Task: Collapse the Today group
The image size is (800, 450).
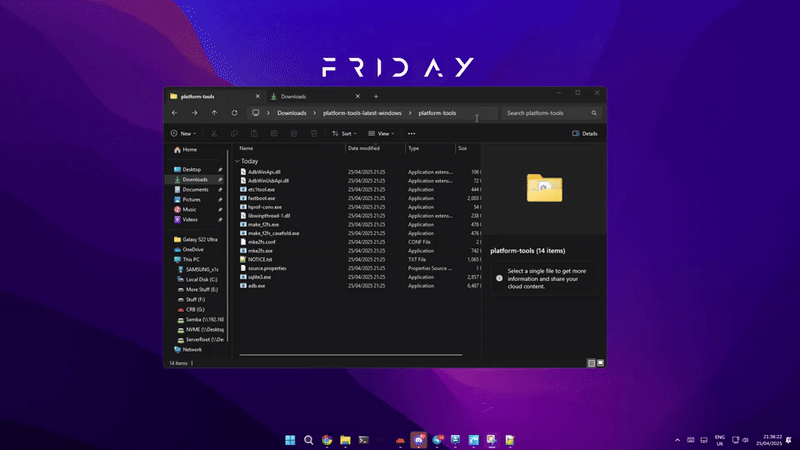Action: 237,161
